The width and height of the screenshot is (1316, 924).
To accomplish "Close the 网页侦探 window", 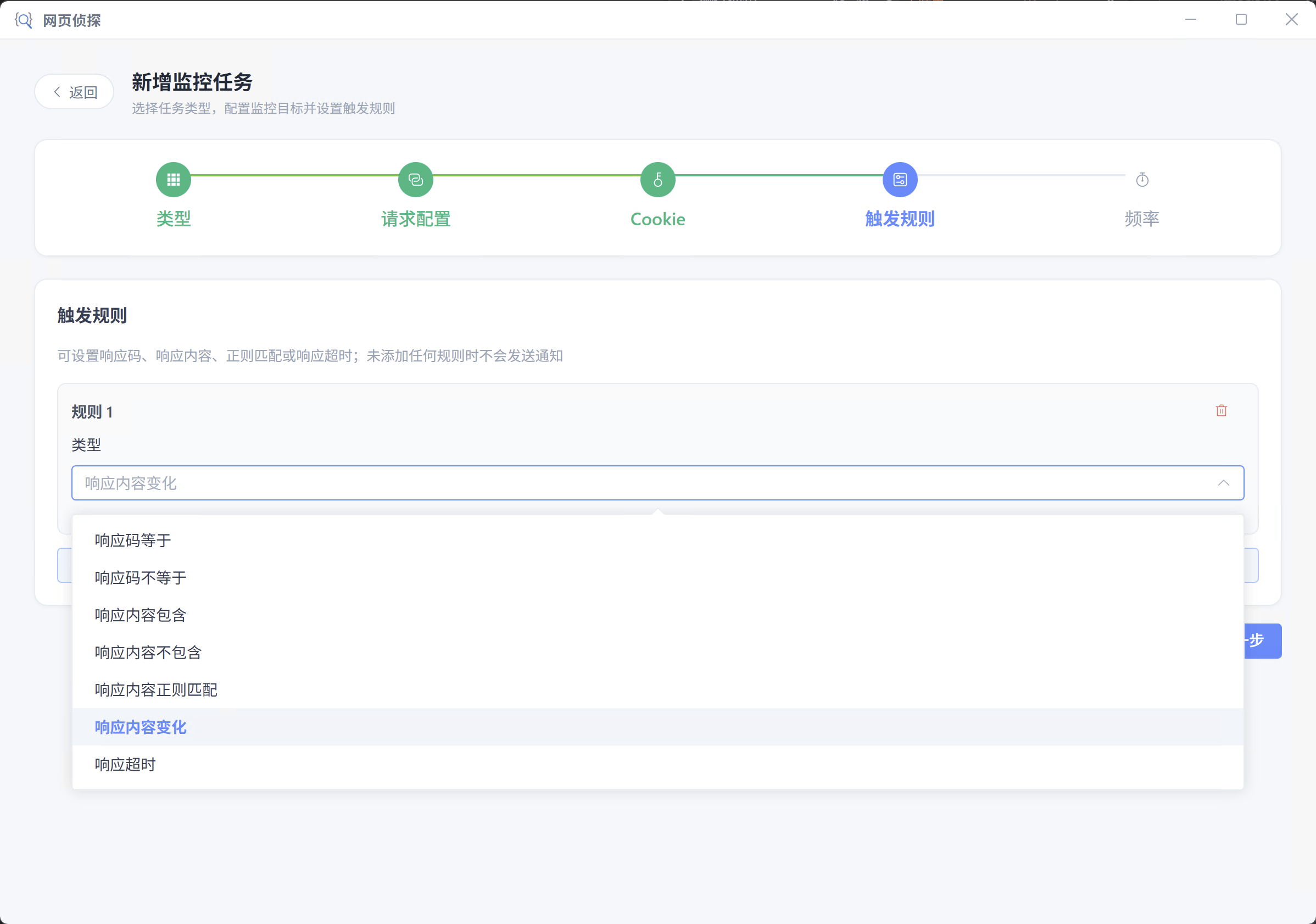I will point(1291,19).
